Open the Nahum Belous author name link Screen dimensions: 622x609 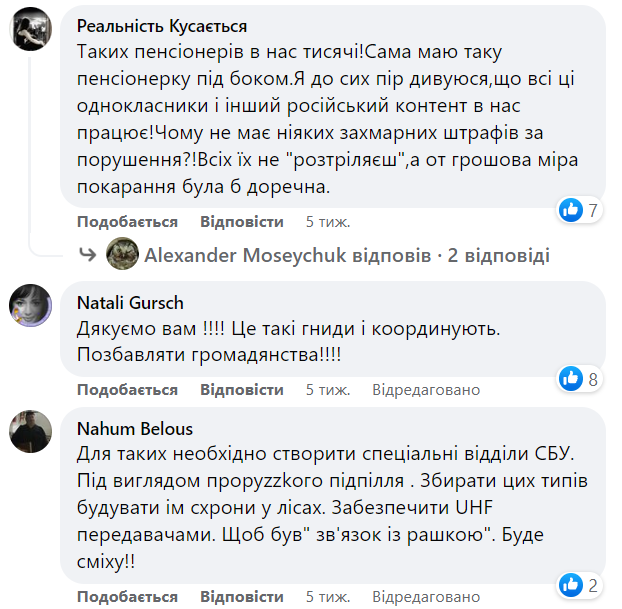point(135,429)
